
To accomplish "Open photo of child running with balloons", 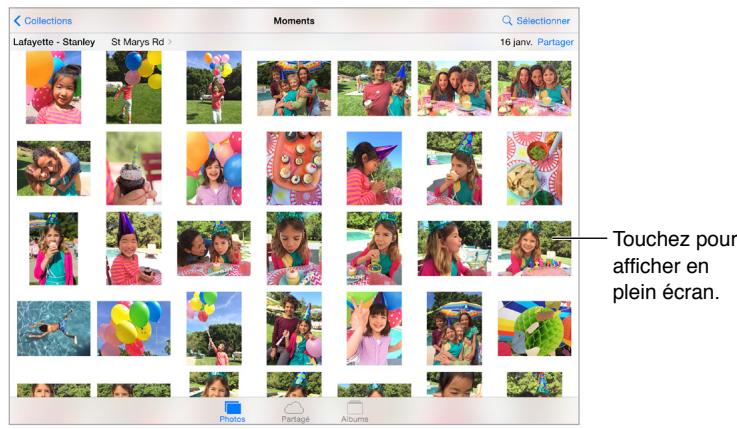I will [133, 87].
